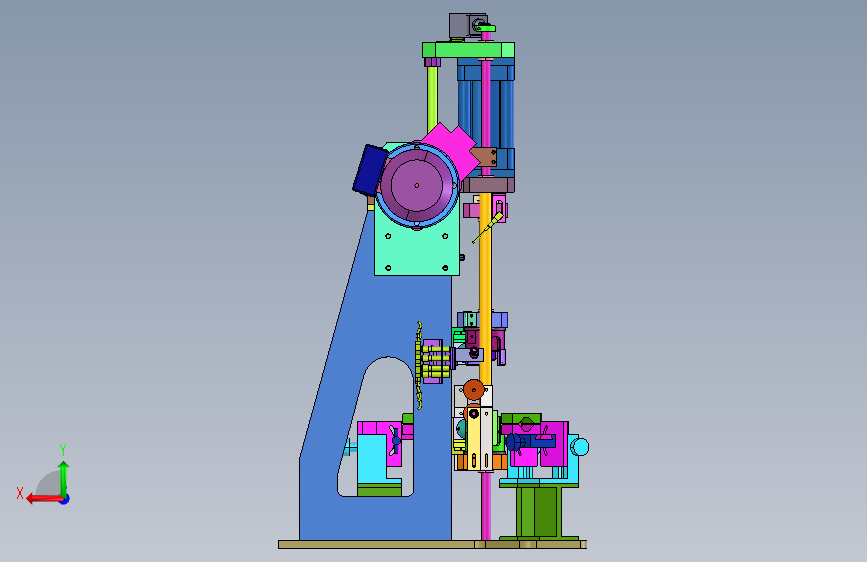Select the gray motor at the top
867x562 pixels.
coord(462,25)
